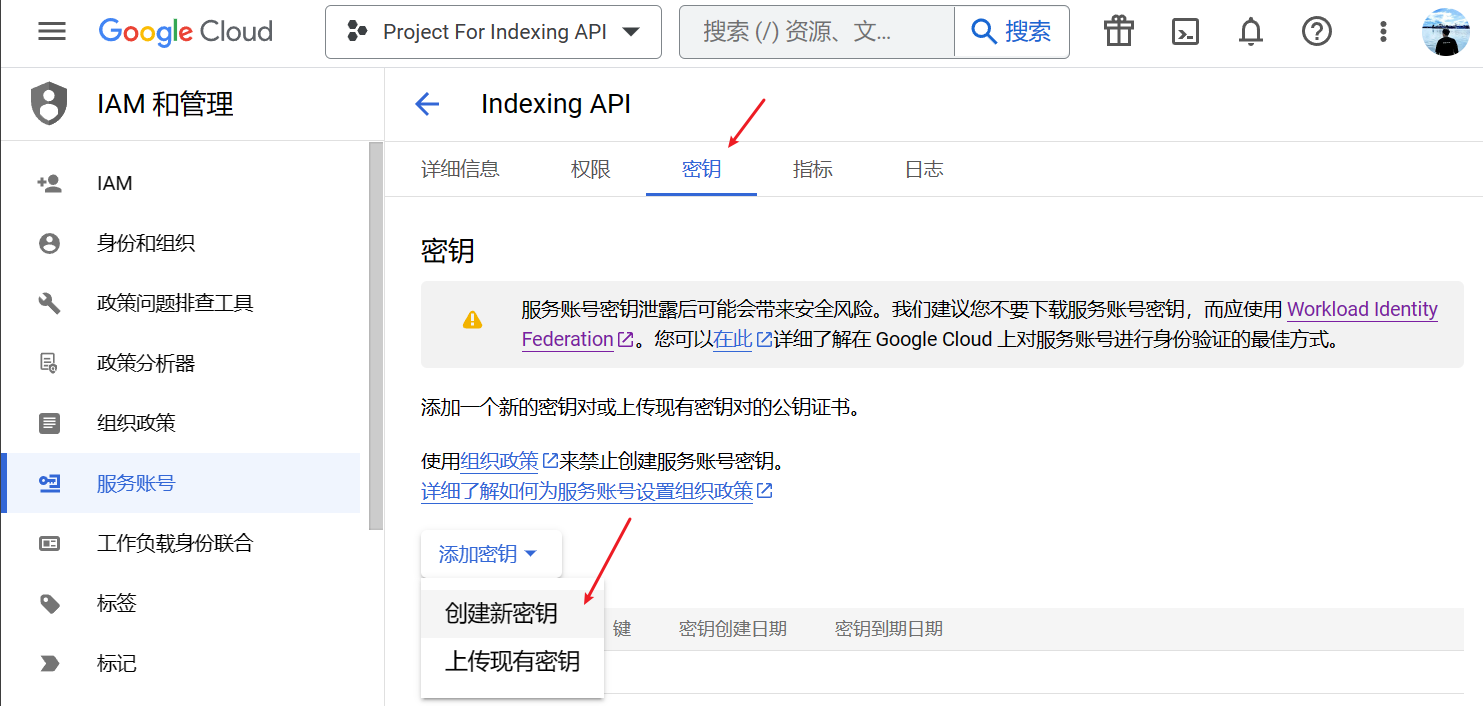Open the notifications bell
Screen dimensions: 1483x706
(1250, 32)
